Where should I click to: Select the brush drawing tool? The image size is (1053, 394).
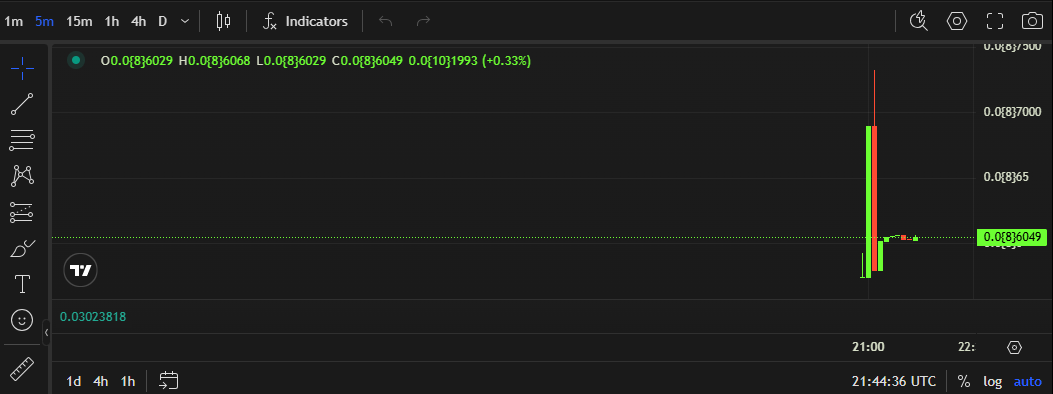click(22, 249)
